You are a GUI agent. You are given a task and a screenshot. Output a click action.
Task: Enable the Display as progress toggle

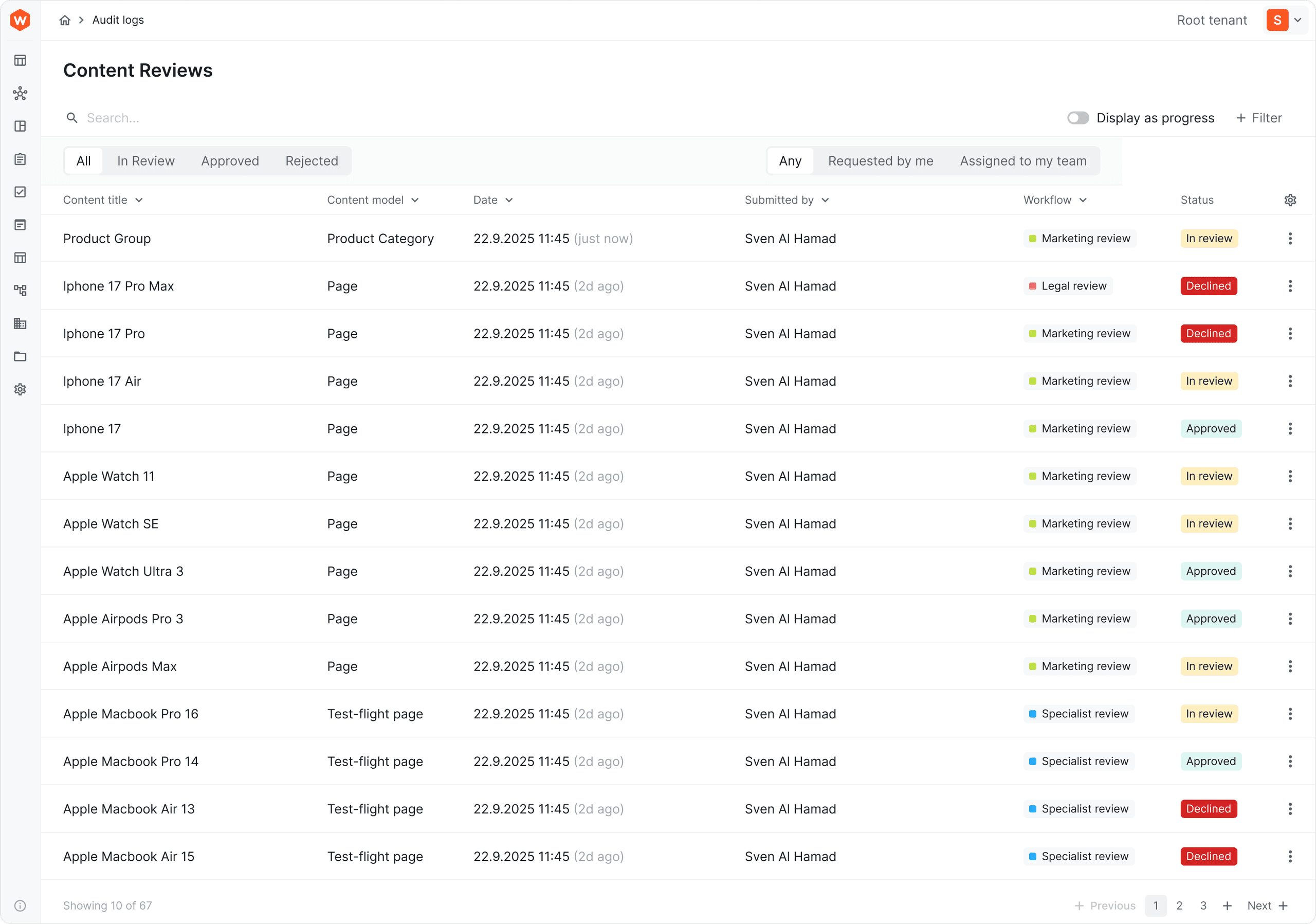[x=1078, y=118]
